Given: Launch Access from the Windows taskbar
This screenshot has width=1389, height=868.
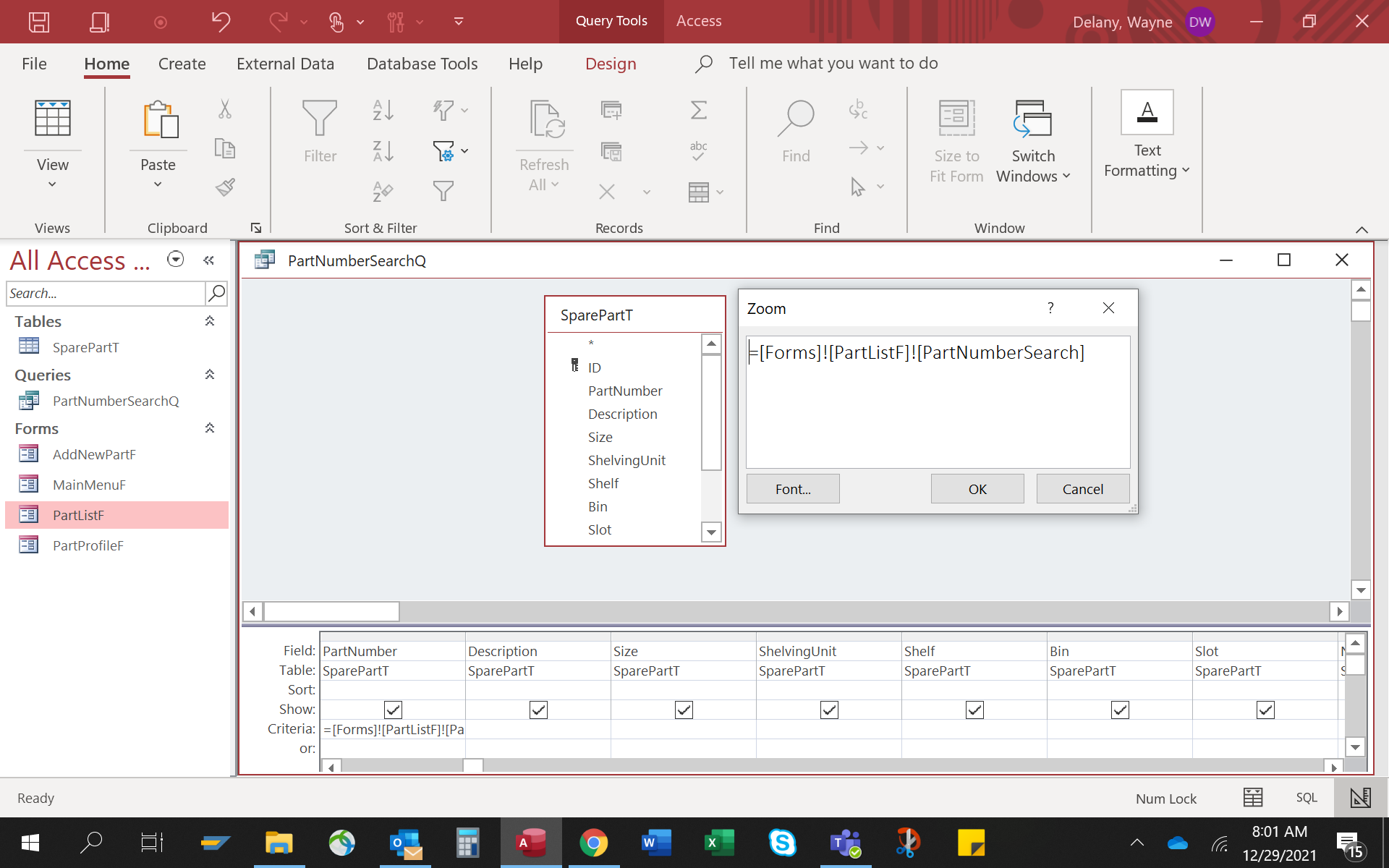Looking at the screenshot, I should click(531, 843).
